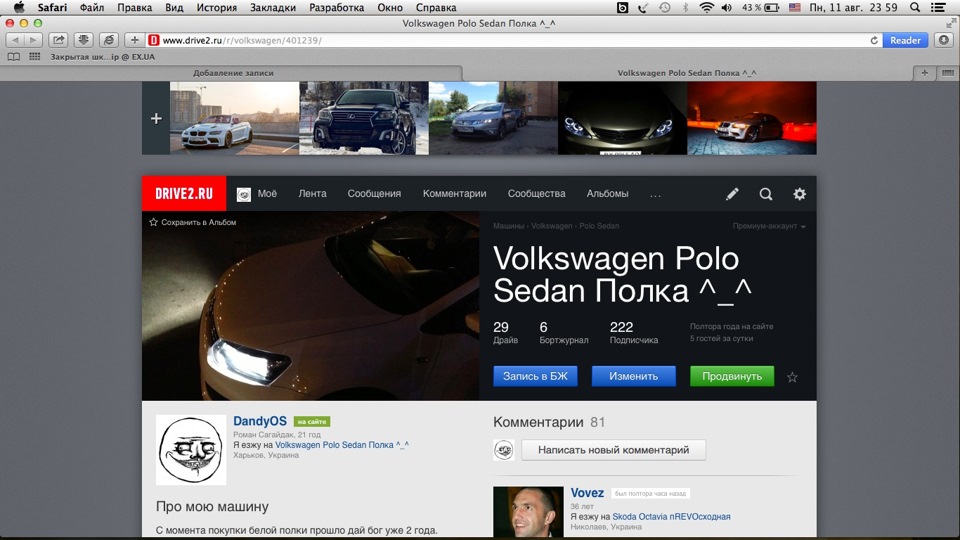Viewport: 960px width, 540px height.
Task: Show all tabs icon at tab bar end
Action: point(947,73)
